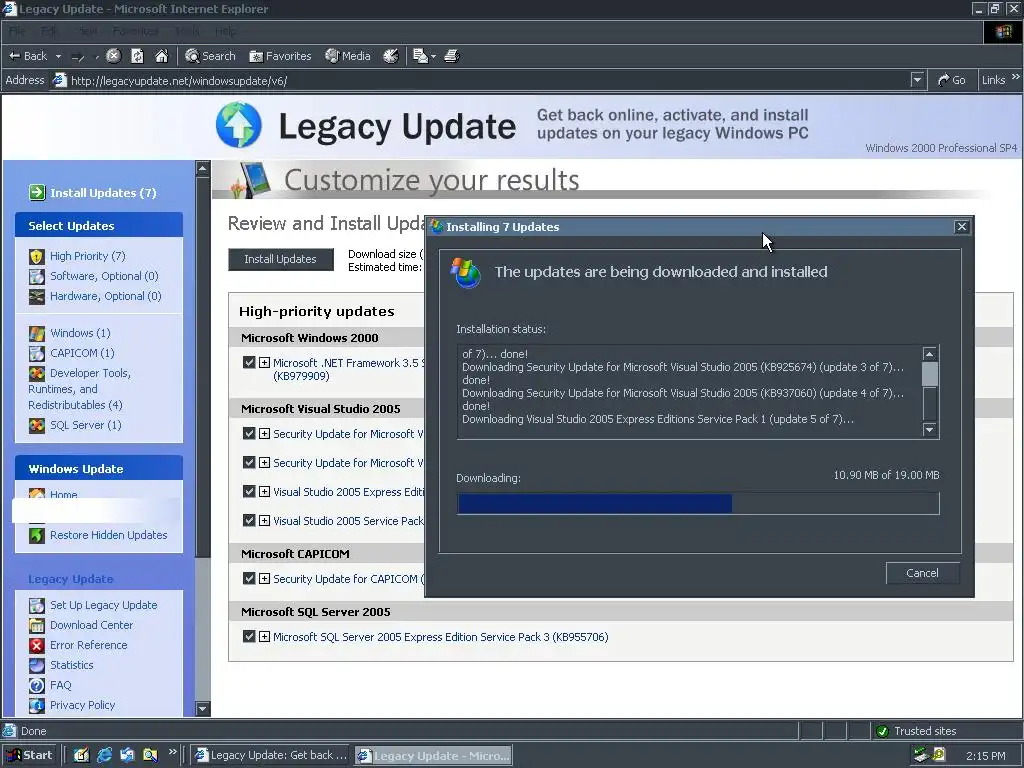Uncheck Visual Studio 2005 Express Editions update
This screenshot has width=1024, height=768.
click(249, 491)
